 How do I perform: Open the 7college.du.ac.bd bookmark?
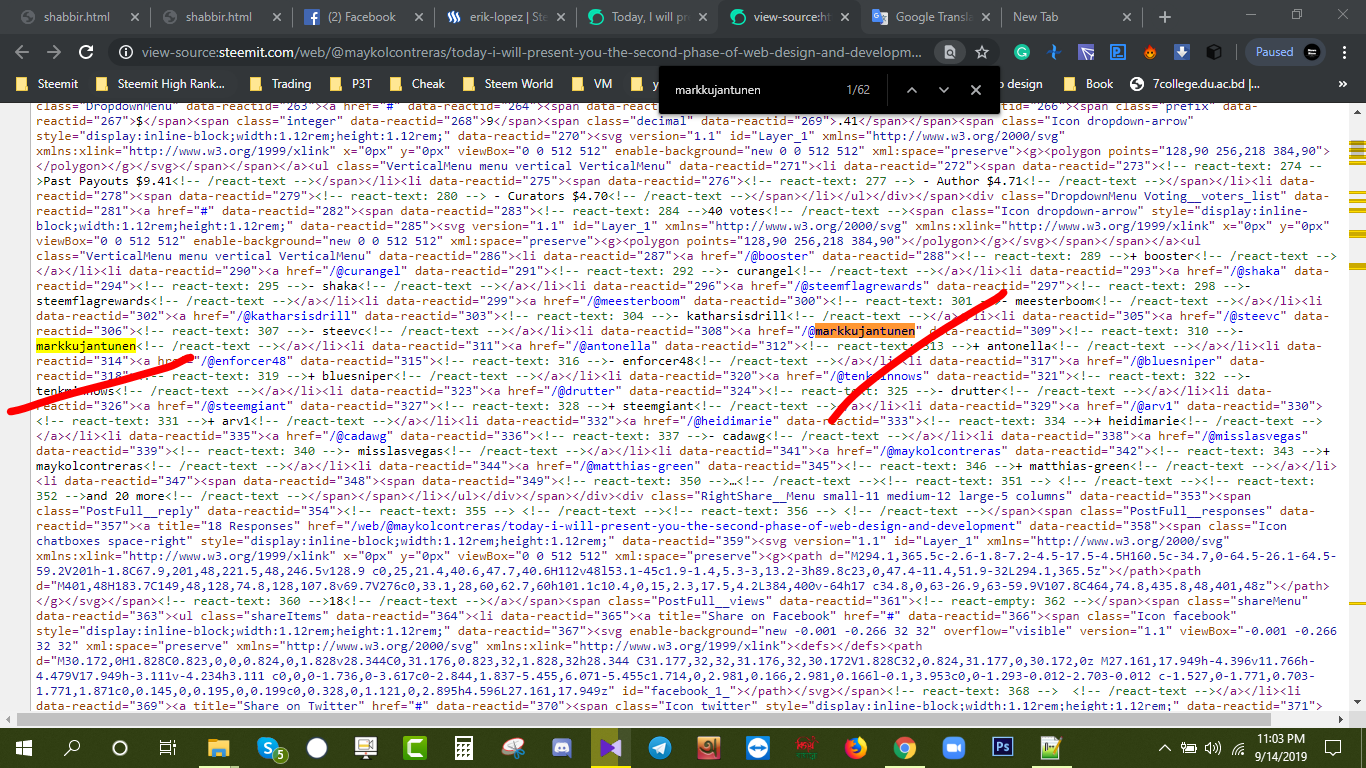(1194, 84)
